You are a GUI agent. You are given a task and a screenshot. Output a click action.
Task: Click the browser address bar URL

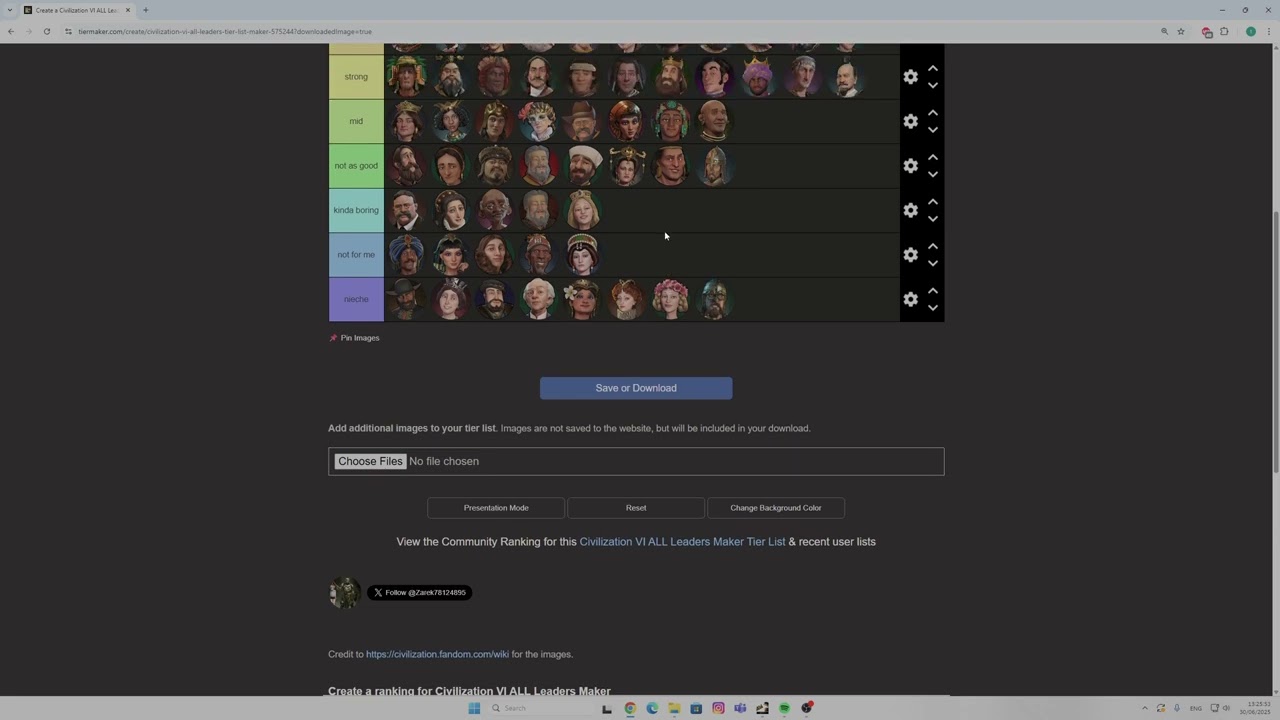click(225, 32)
